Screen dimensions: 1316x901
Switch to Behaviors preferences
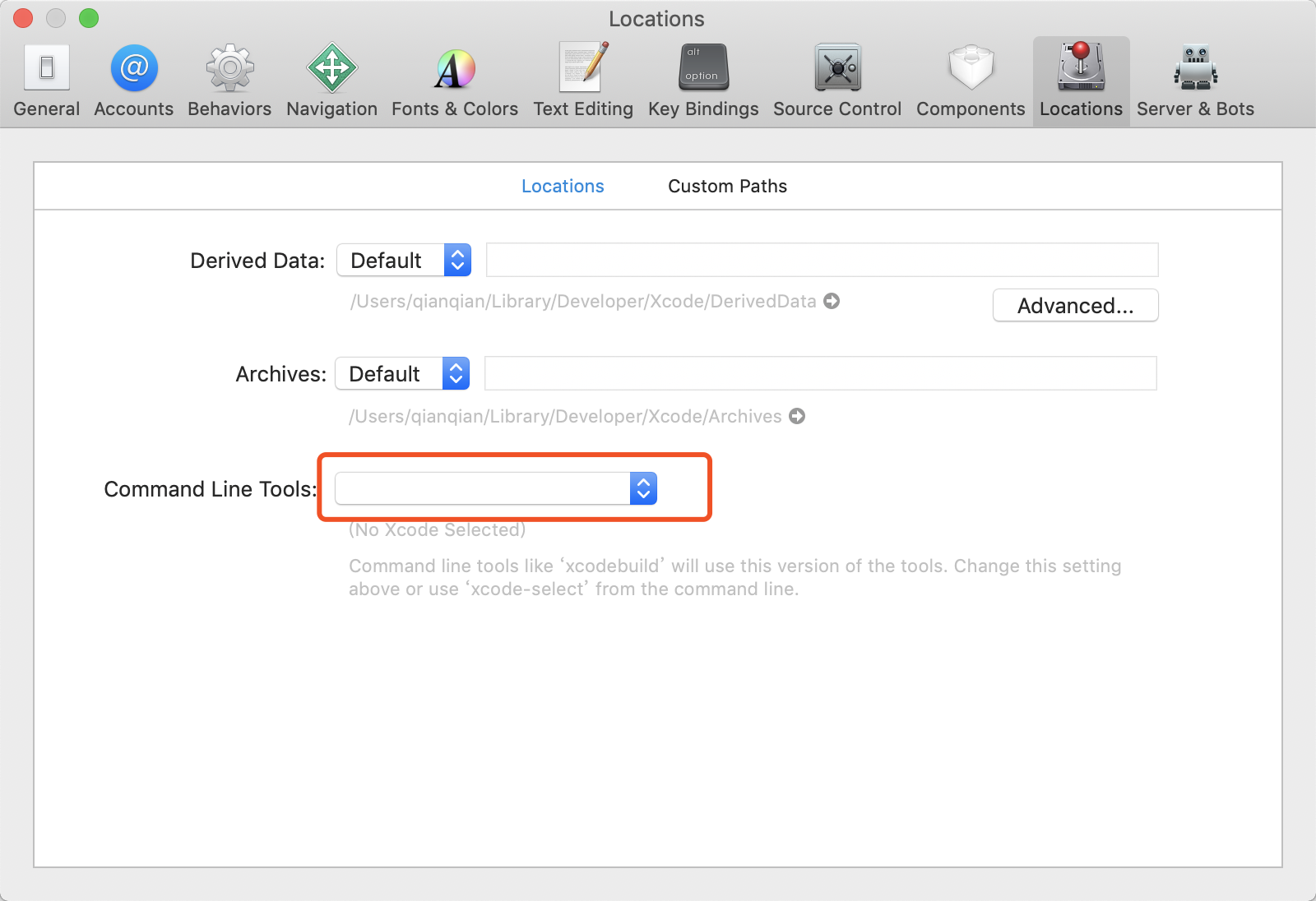point(229,81)
